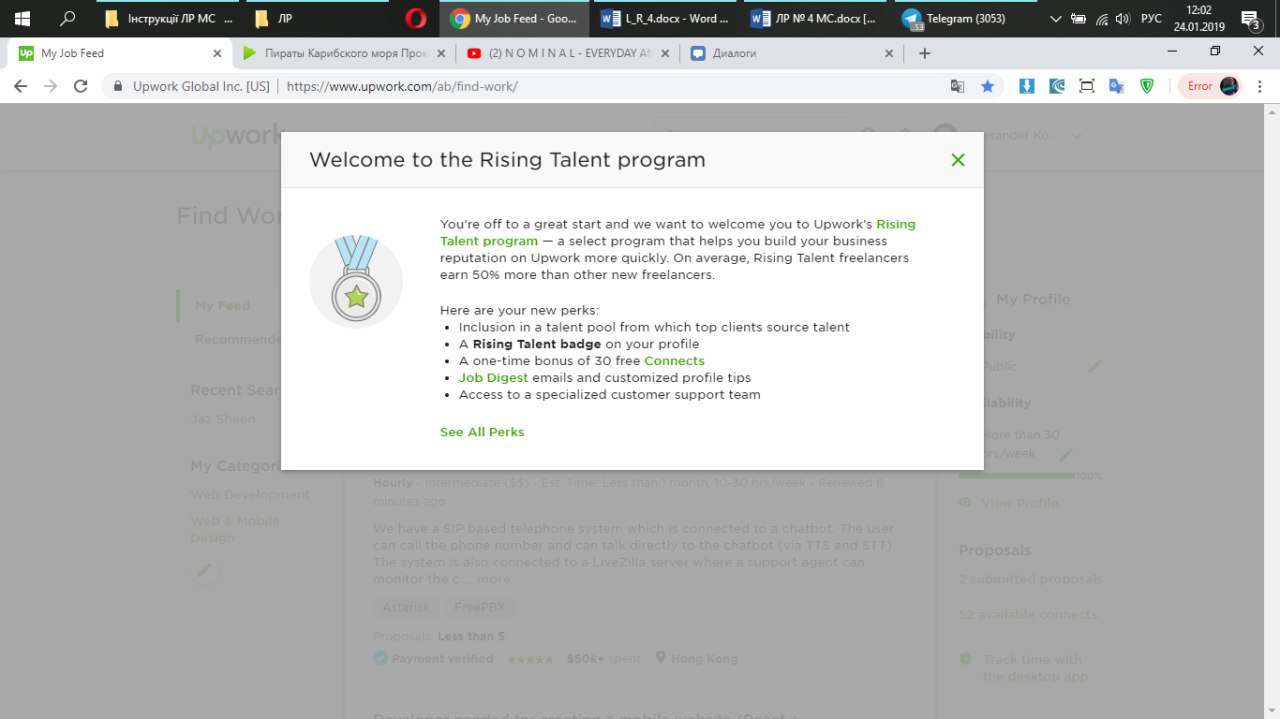
Task: Open the Windows Start menu
Action: [22, 18]
